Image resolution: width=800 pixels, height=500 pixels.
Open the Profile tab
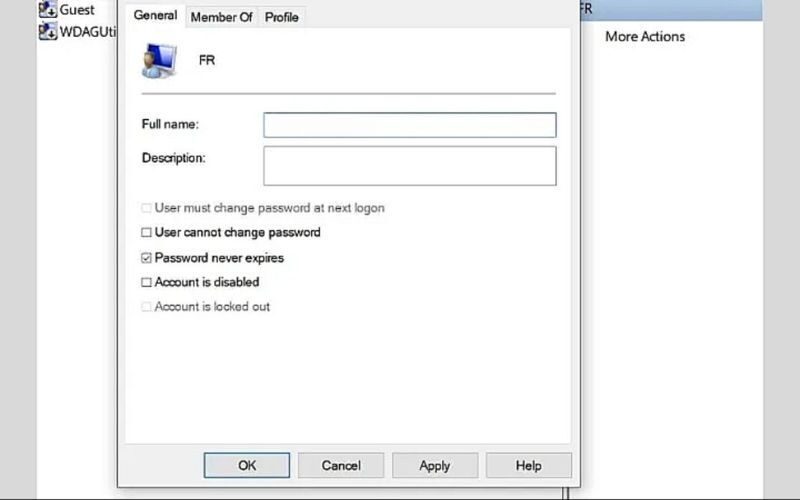[x=282, y=17]
